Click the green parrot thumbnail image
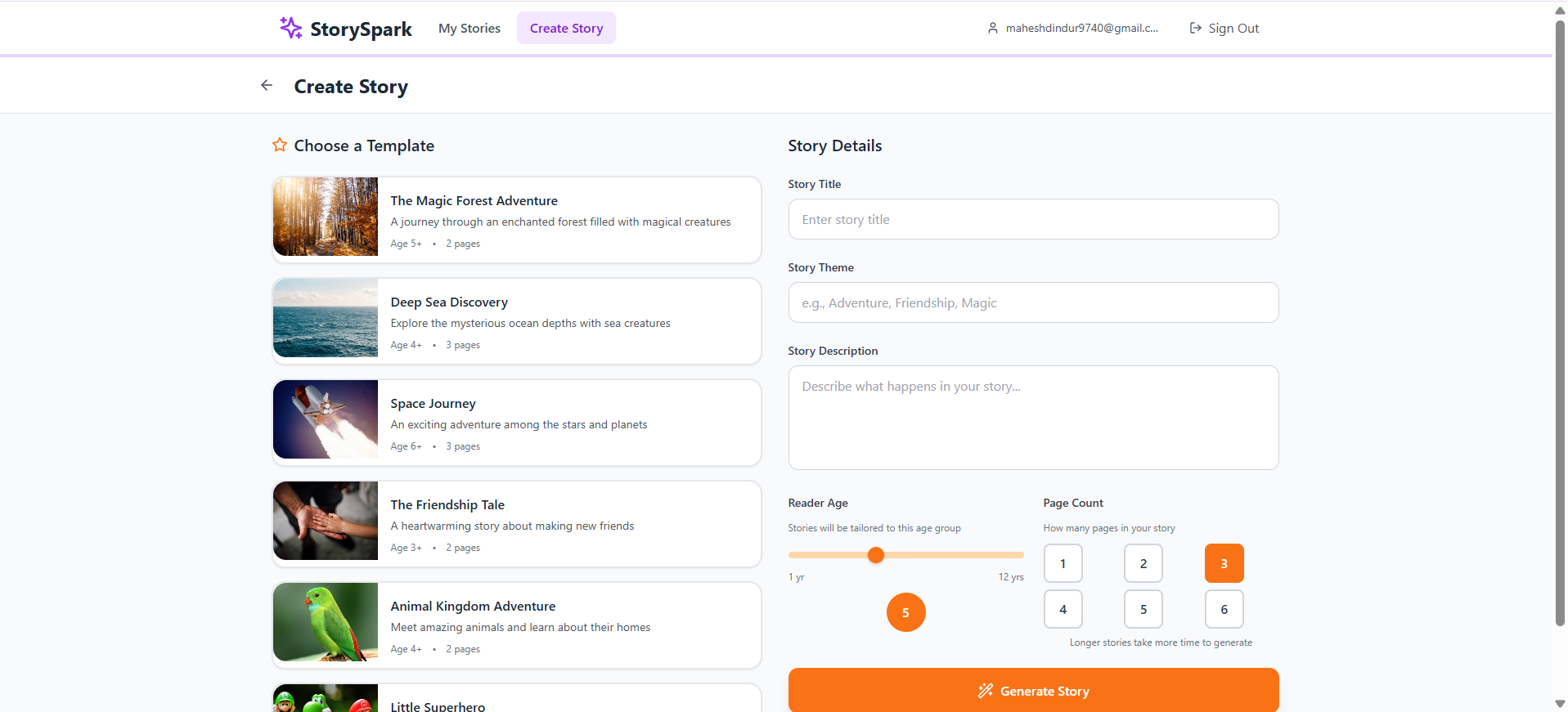This screenshot has height=712, width=1568. click(x=326, y=622)
